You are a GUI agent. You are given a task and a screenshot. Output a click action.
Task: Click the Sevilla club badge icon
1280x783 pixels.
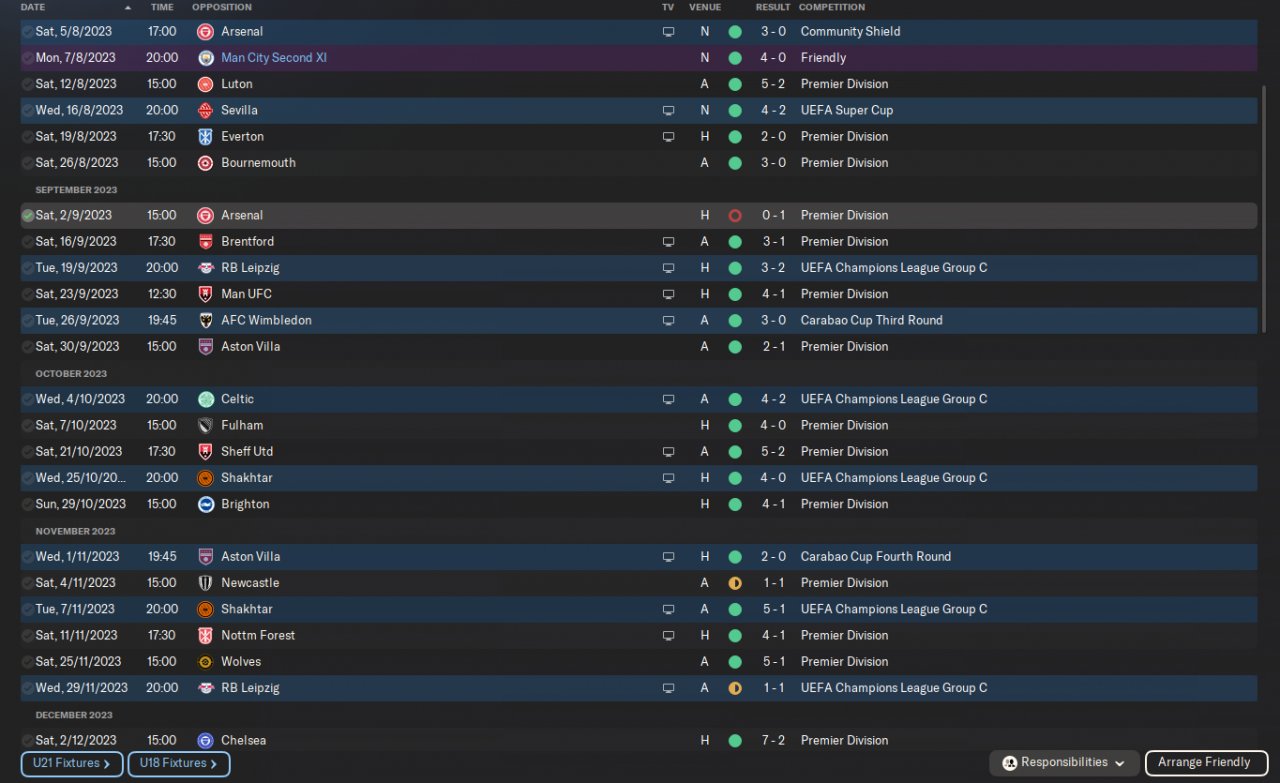pyautogui.click(x=206, y=110)
